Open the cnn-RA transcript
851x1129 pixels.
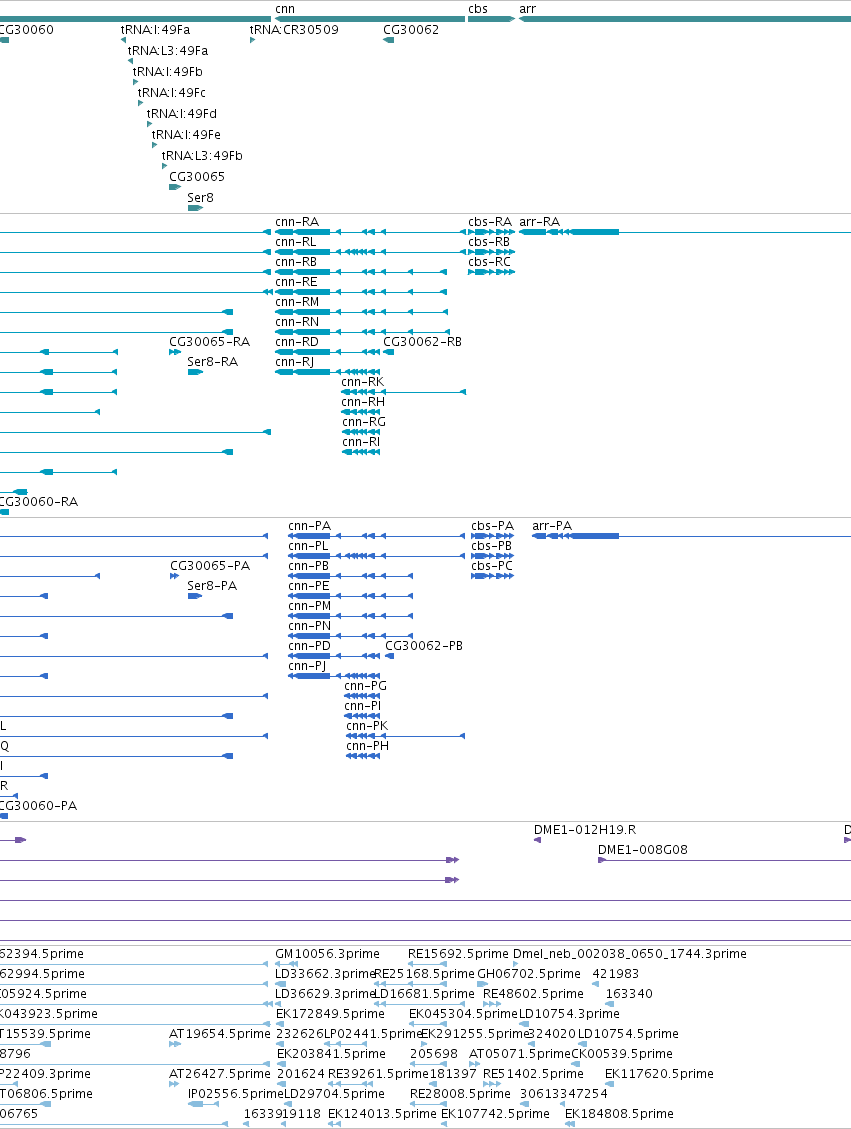tap(297, 222)
